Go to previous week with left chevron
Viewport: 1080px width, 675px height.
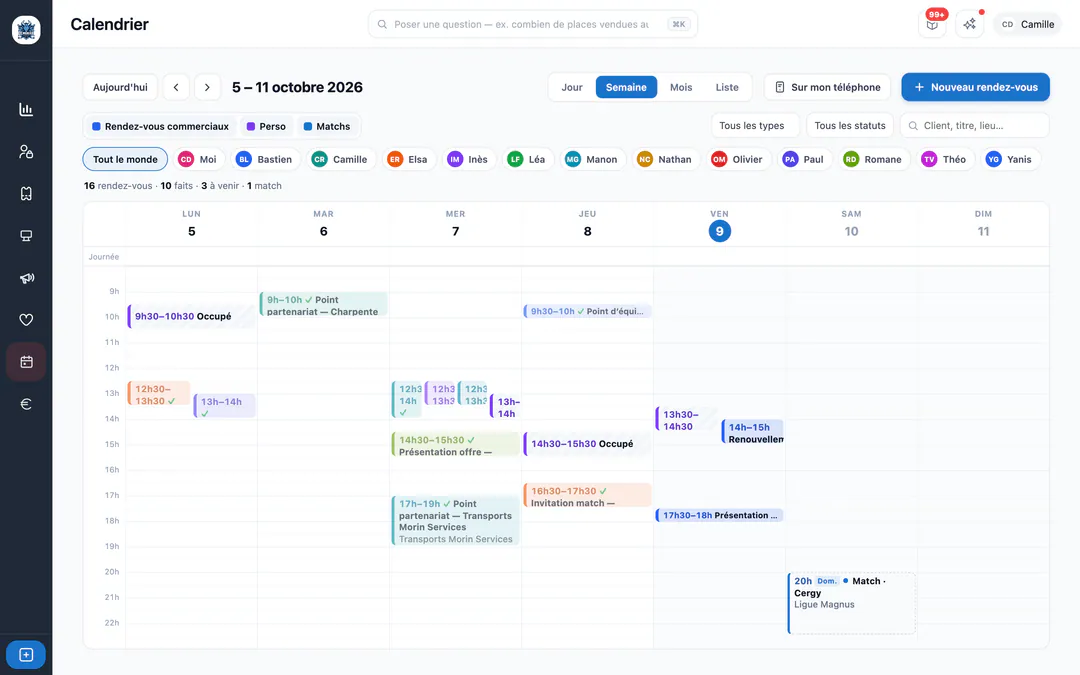click(176, 87)
